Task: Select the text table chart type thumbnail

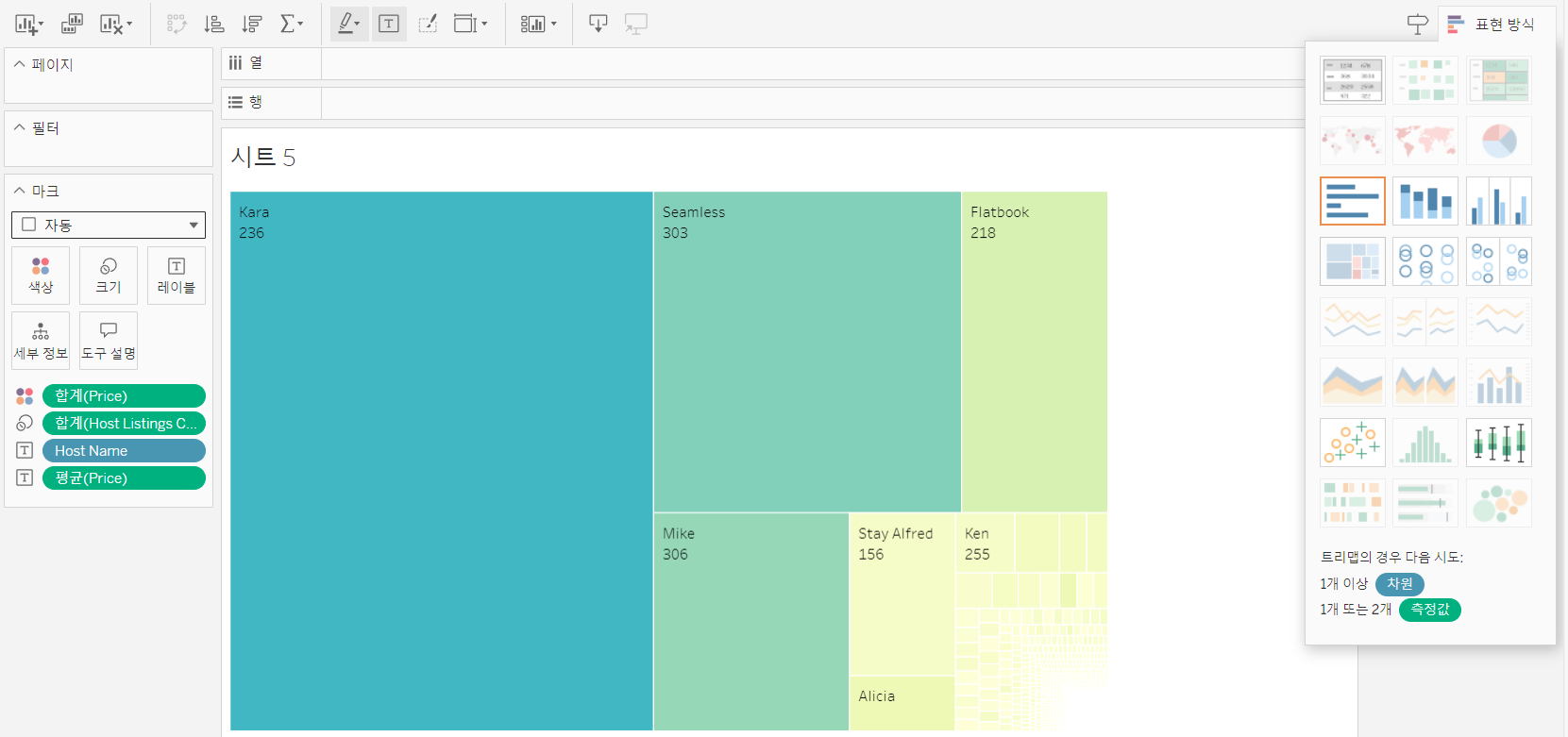Action: [1353, 80]
